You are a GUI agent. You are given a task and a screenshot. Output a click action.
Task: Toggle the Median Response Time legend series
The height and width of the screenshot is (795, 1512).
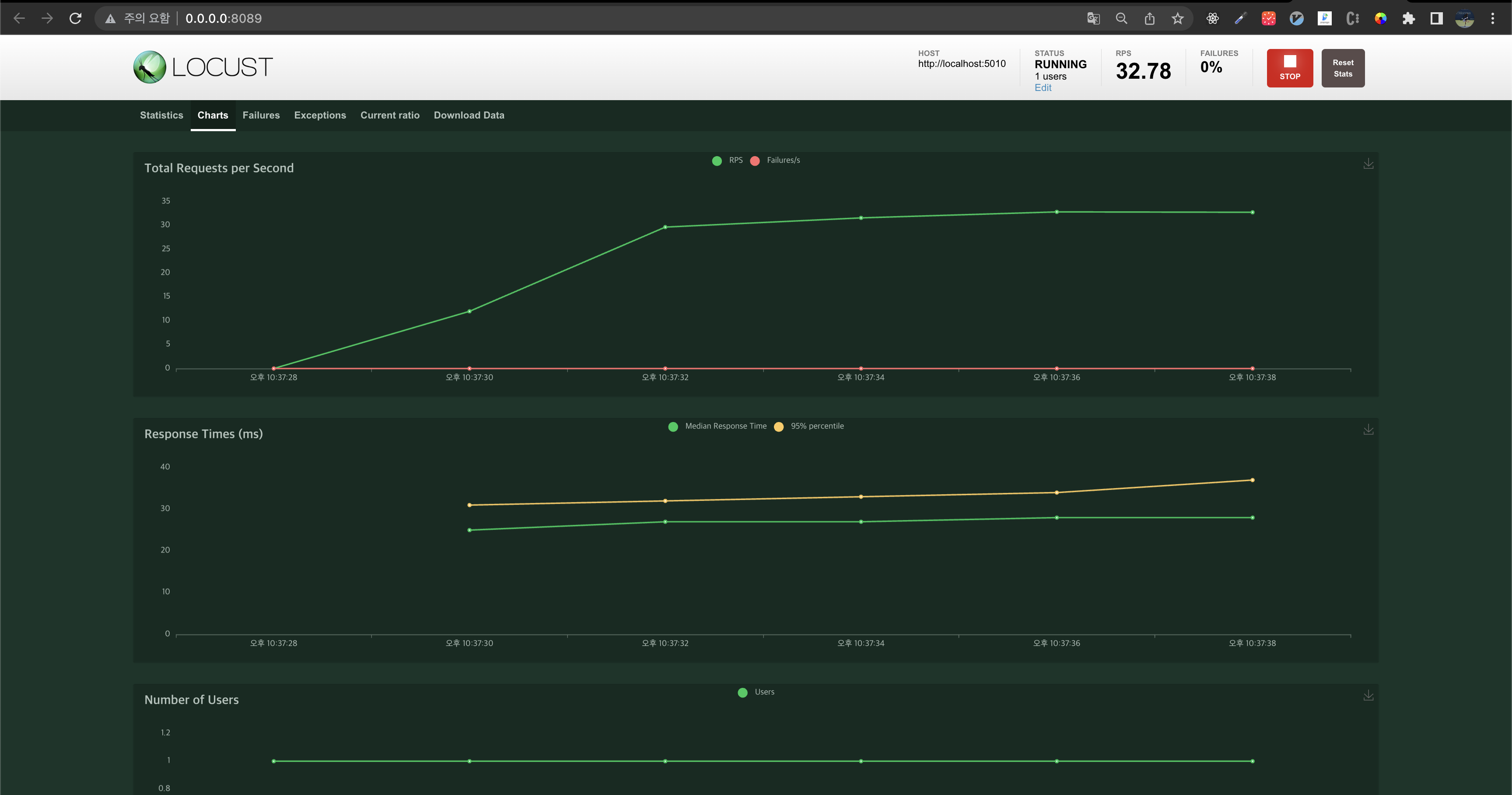[x=717, y=426]
